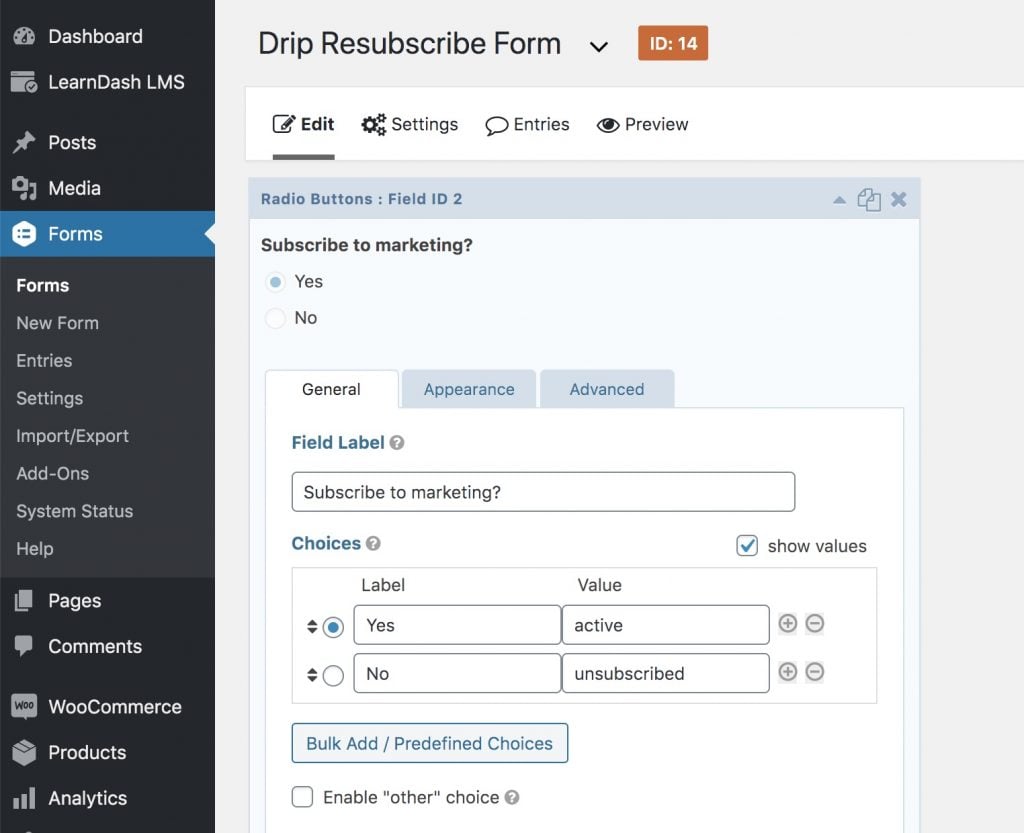This screenshot has width=1024, height=833.
Task: Click the Analytics bar chart icon
Action: pos(24,798)
